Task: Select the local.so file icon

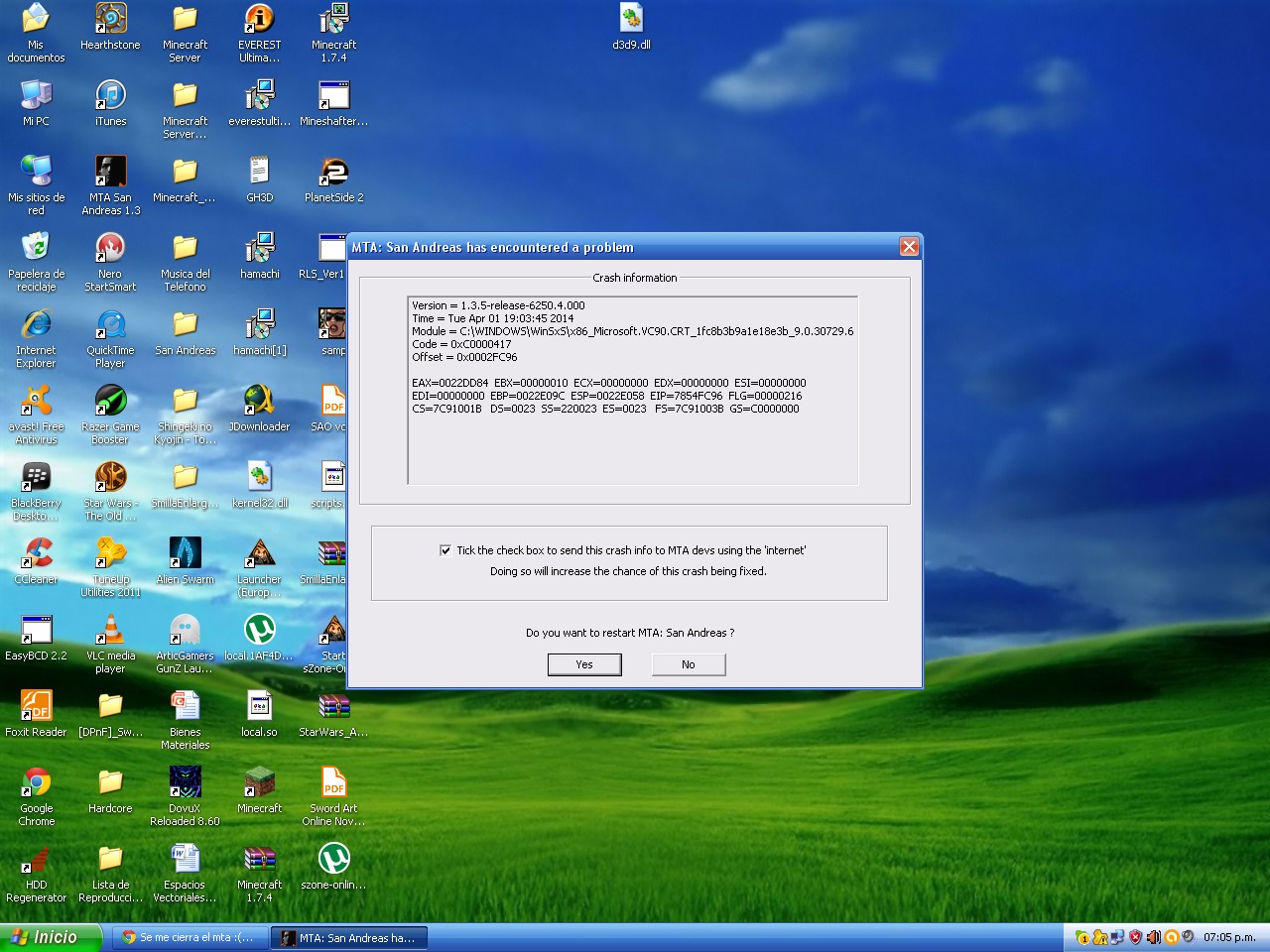Action: (259, 714)
